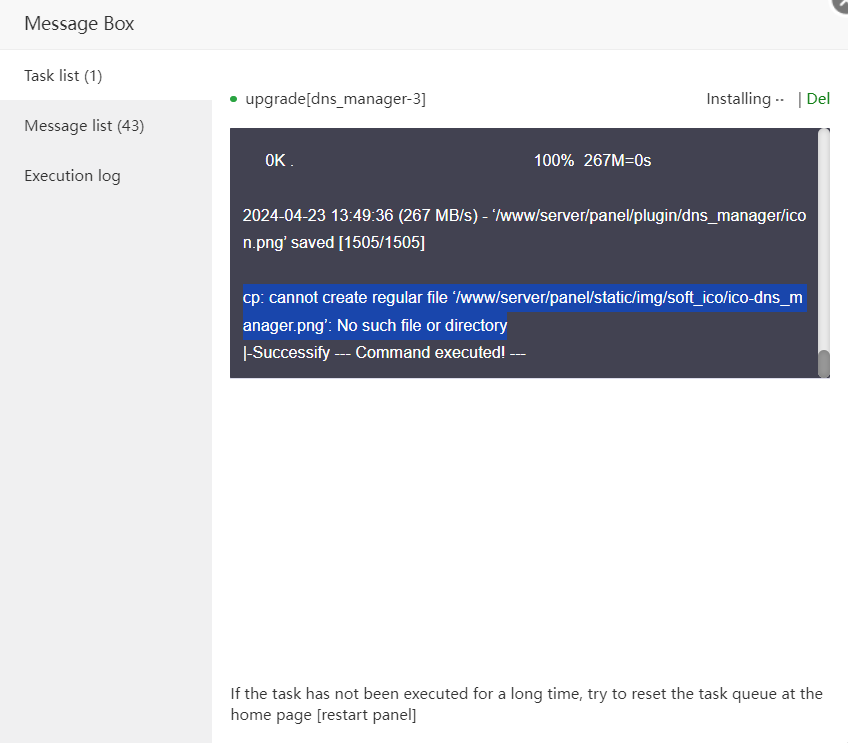
Task: Click the 100% download progress text
Action: pos(554,161)
